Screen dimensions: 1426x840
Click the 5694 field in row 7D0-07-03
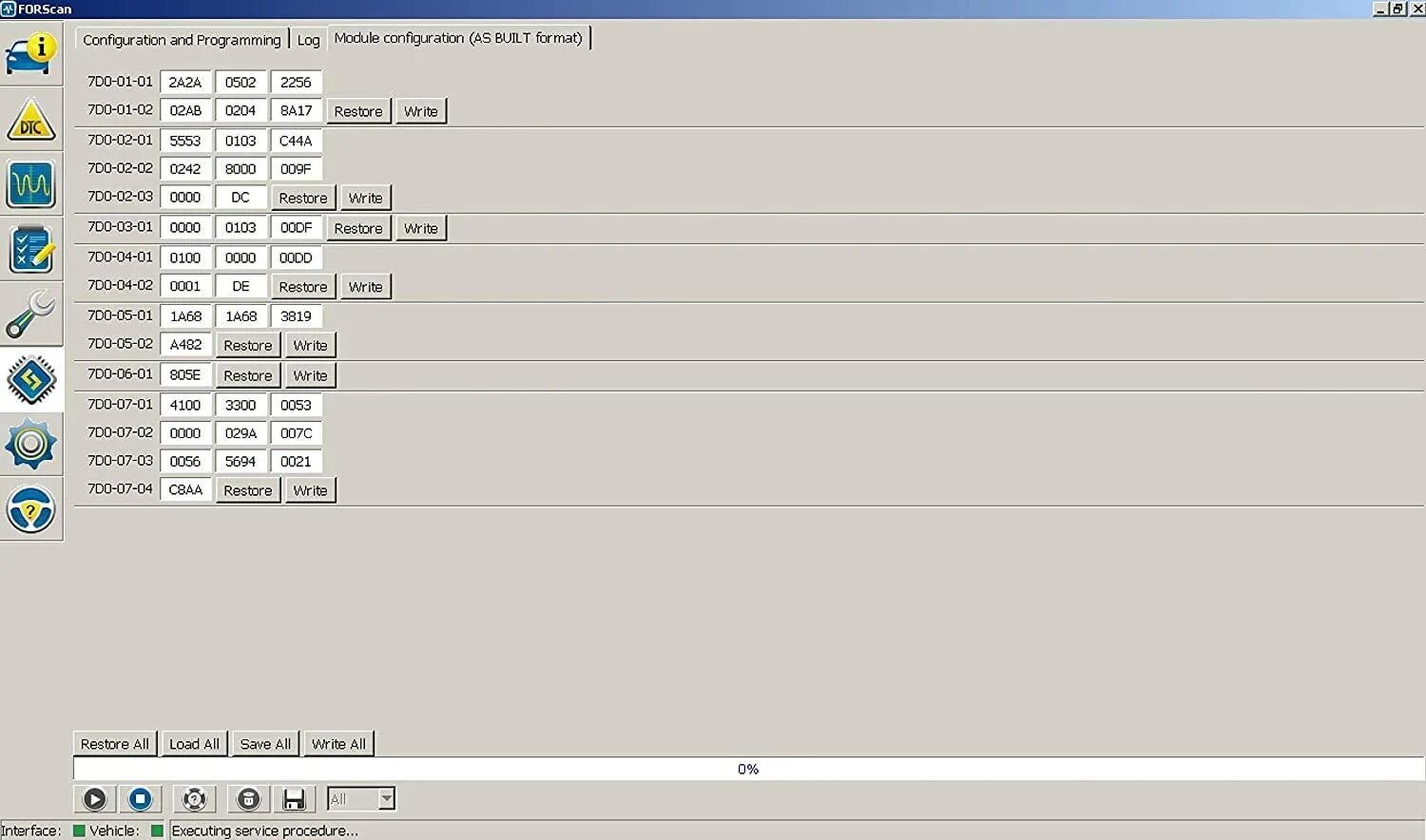click(x=241, y=461)
